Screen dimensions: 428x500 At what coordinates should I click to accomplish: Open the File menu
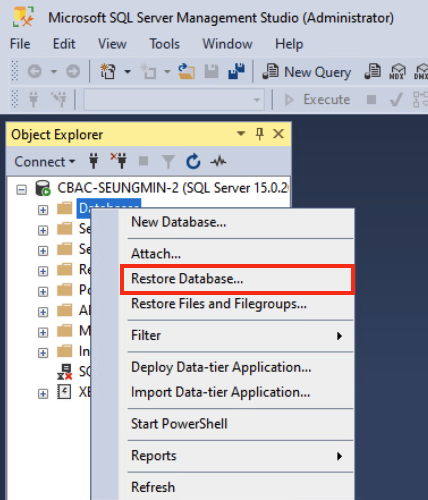tap(20, 44)
